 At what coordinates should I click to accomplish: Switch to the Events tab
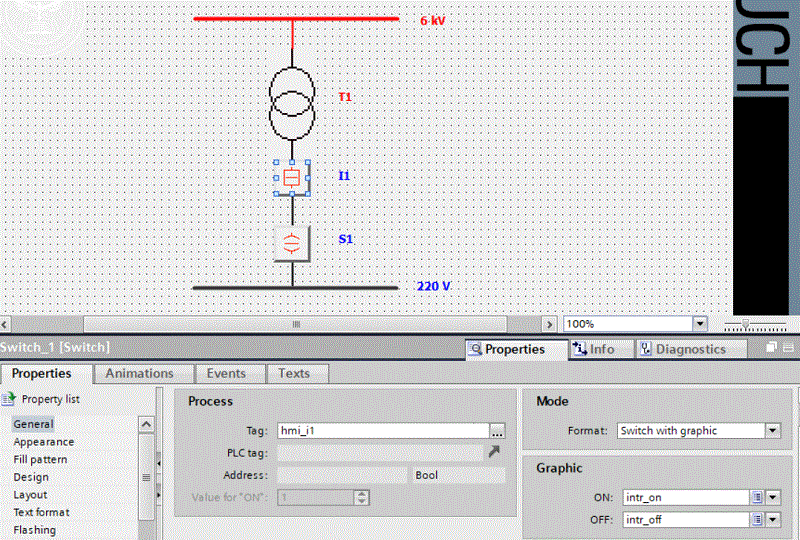coord(226,373)
